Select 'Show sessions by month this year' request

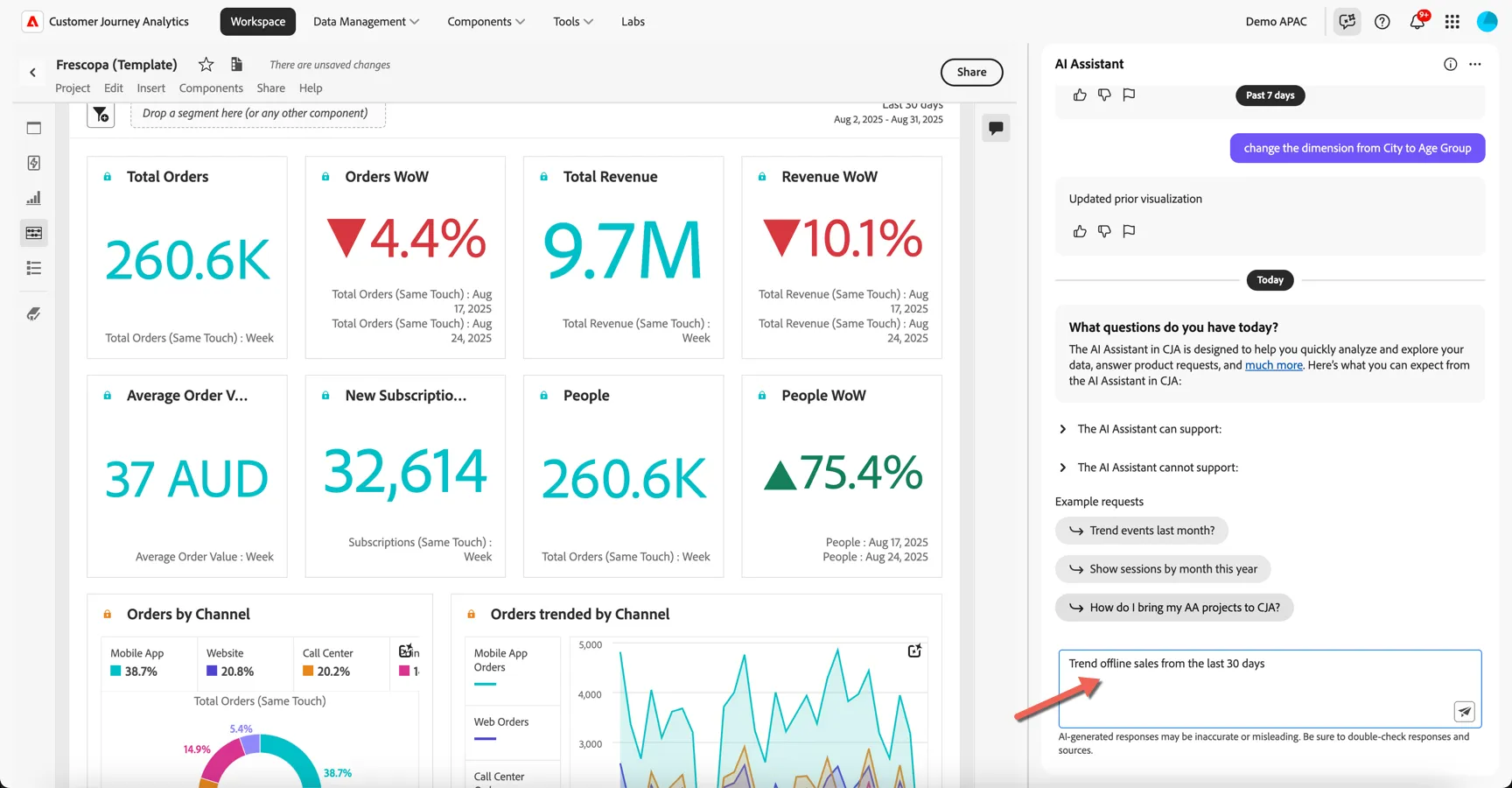click(1163, 569)
